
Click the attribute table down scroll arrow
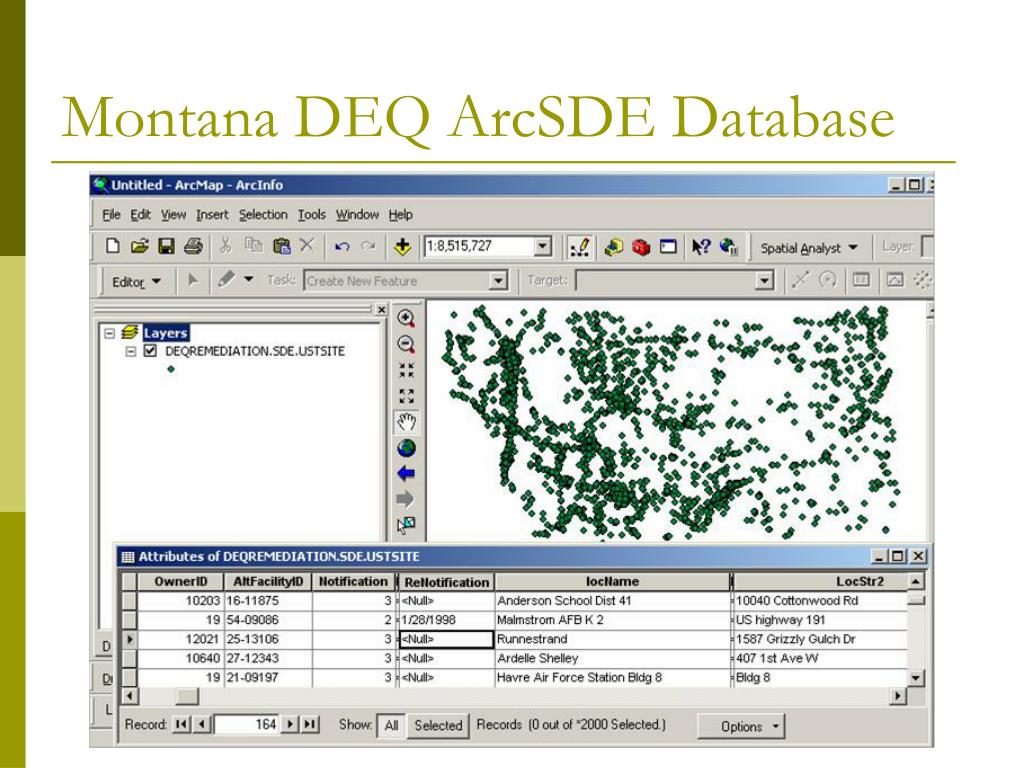(916, 677)
